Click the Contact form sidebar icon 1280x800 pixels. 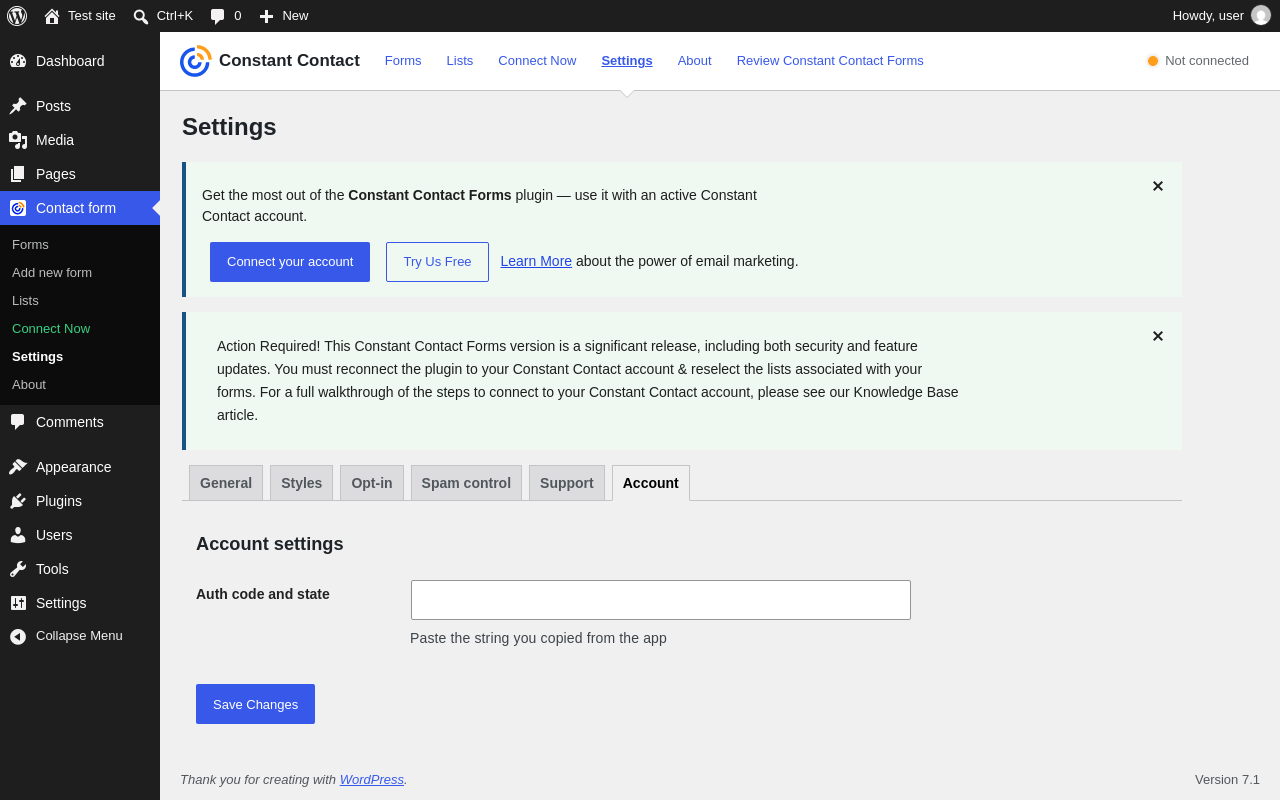(18, 208)
